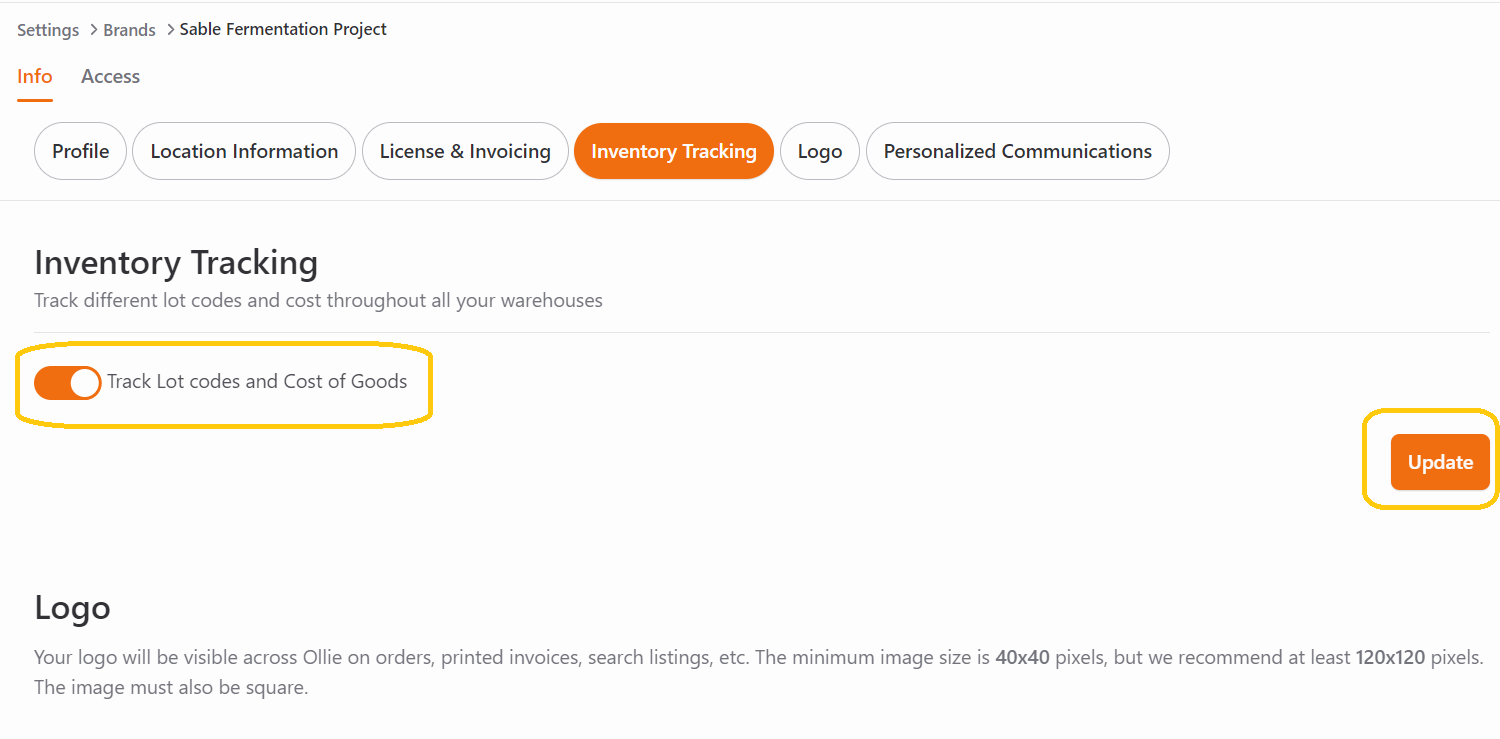Click the lot codes description subtitle text
1500x739 pixels.
point(318,300)
